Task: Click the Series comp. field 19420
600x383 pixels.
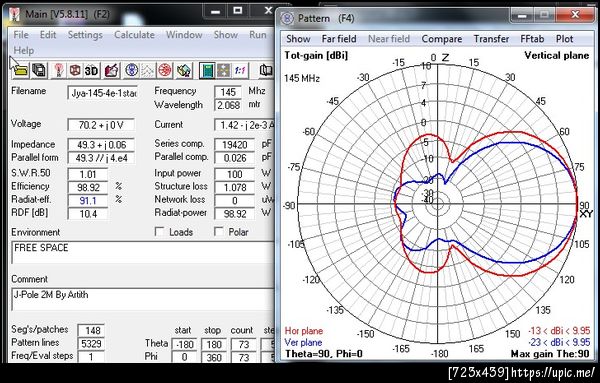Action: click(x=235, y=145)
